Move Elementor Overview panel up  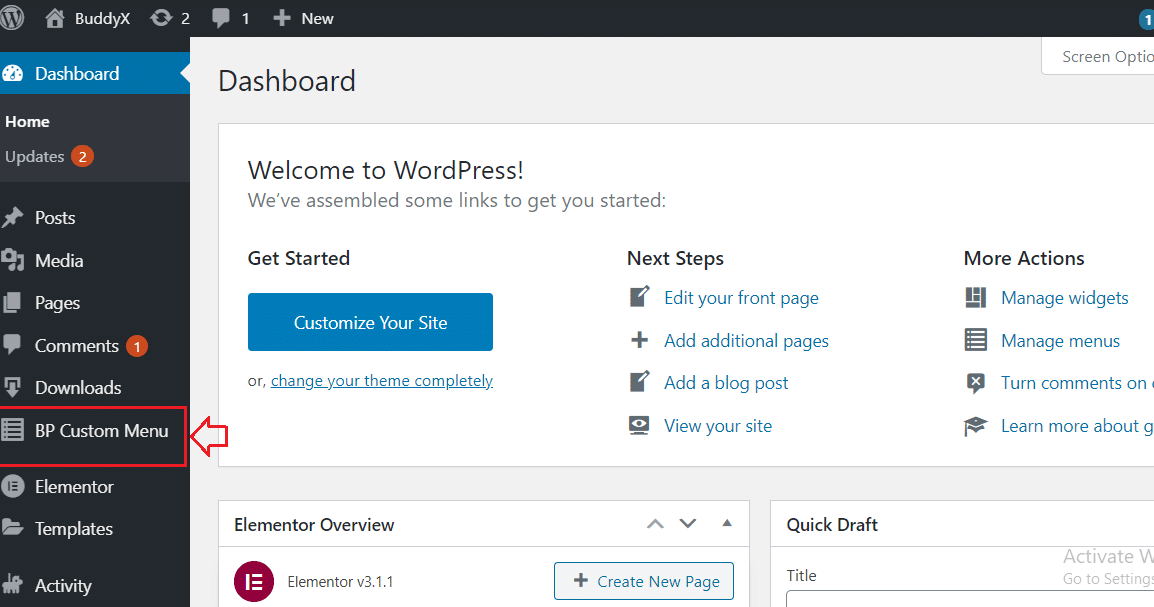click(655, 524)
